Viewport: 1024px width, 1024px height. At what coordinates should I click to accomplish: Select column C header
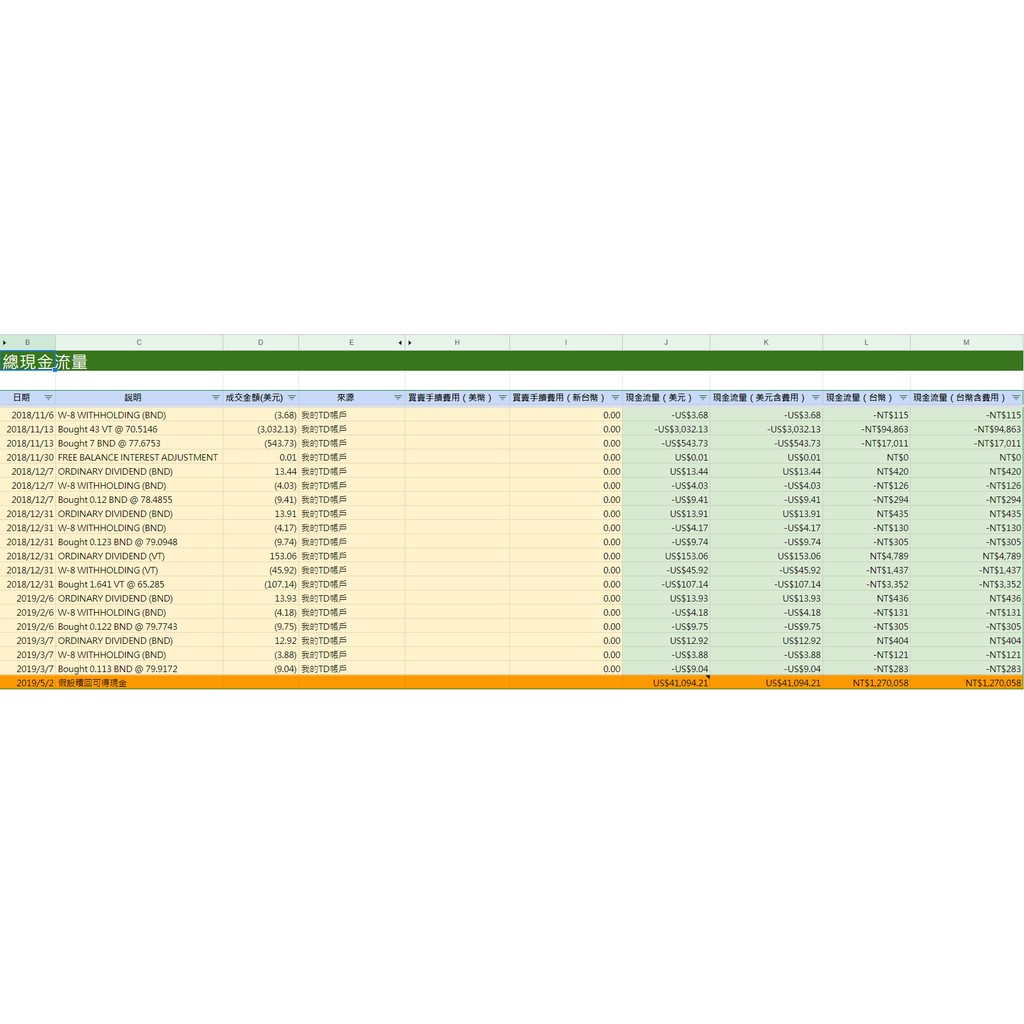[139, 343]
